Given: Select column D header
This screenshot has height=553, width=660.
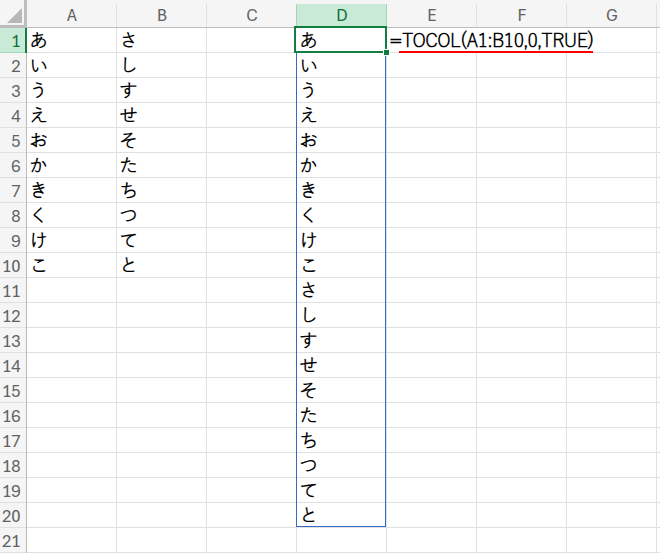Looking at the screenshot, I should pyautogui.click(x=341, y=14).
